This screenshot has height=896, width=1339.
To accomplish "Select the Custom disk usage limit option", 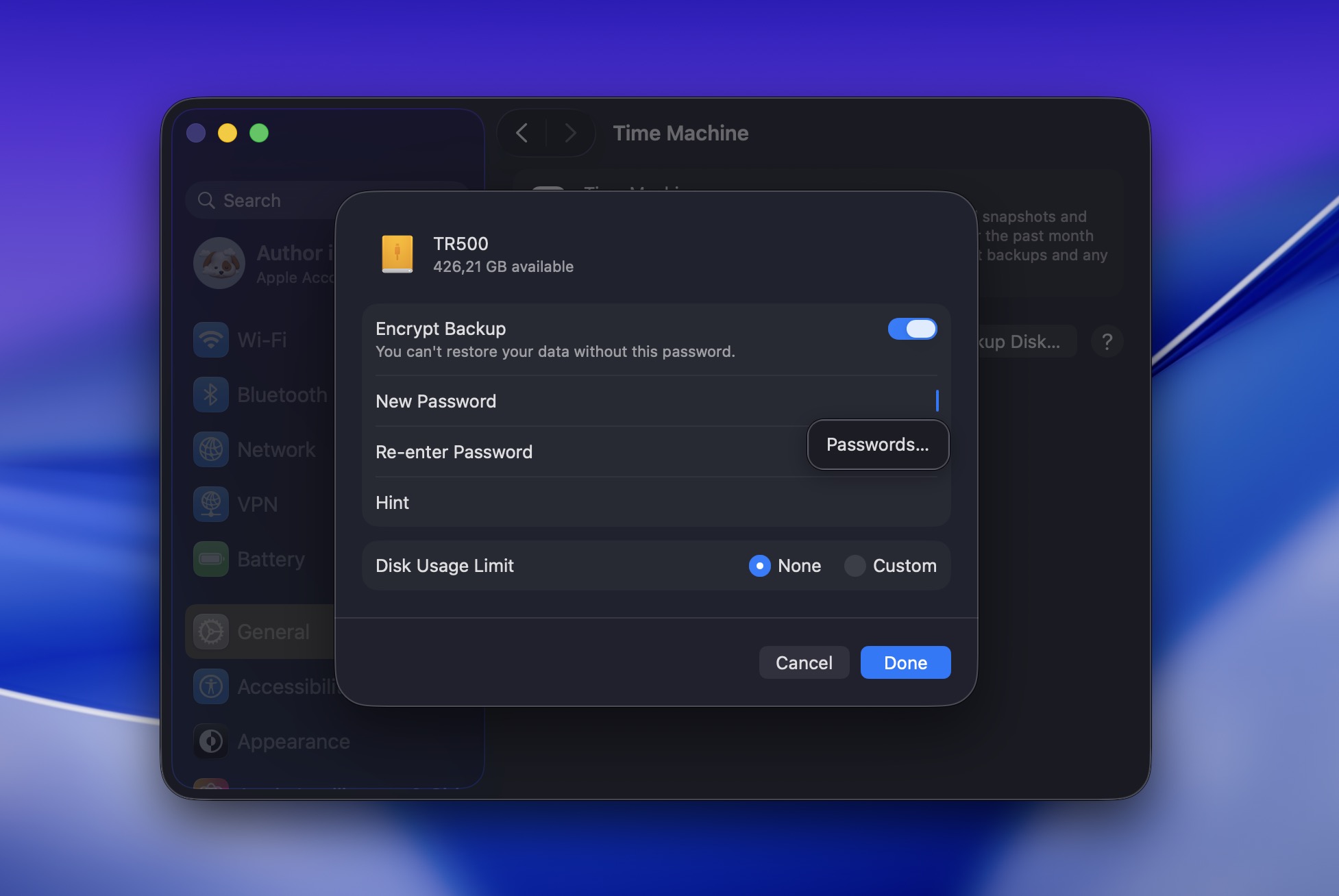I will pos(855,566).
